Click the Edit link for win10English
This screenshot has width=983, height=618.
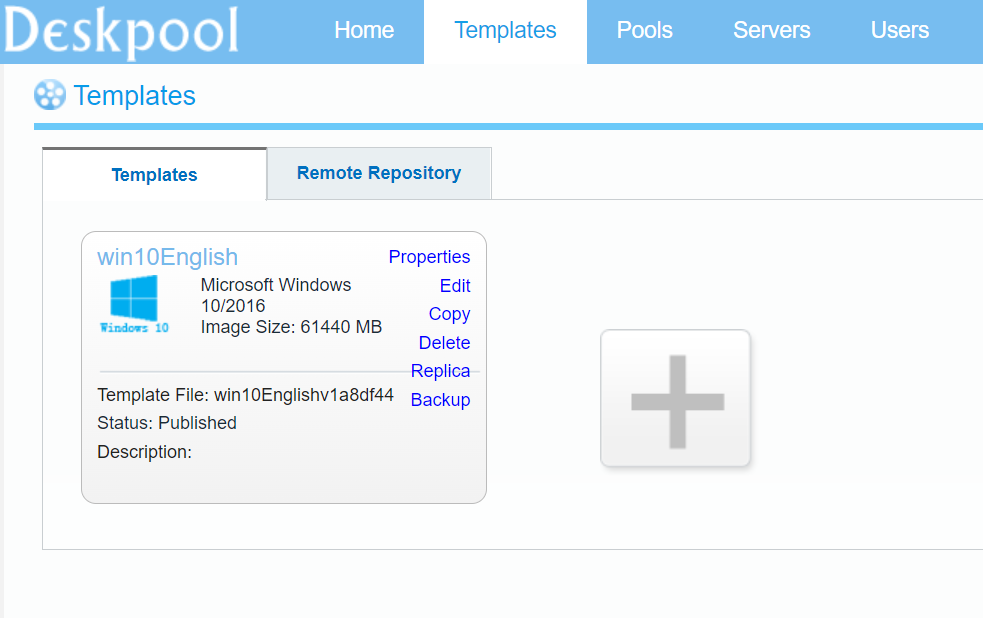455,286
